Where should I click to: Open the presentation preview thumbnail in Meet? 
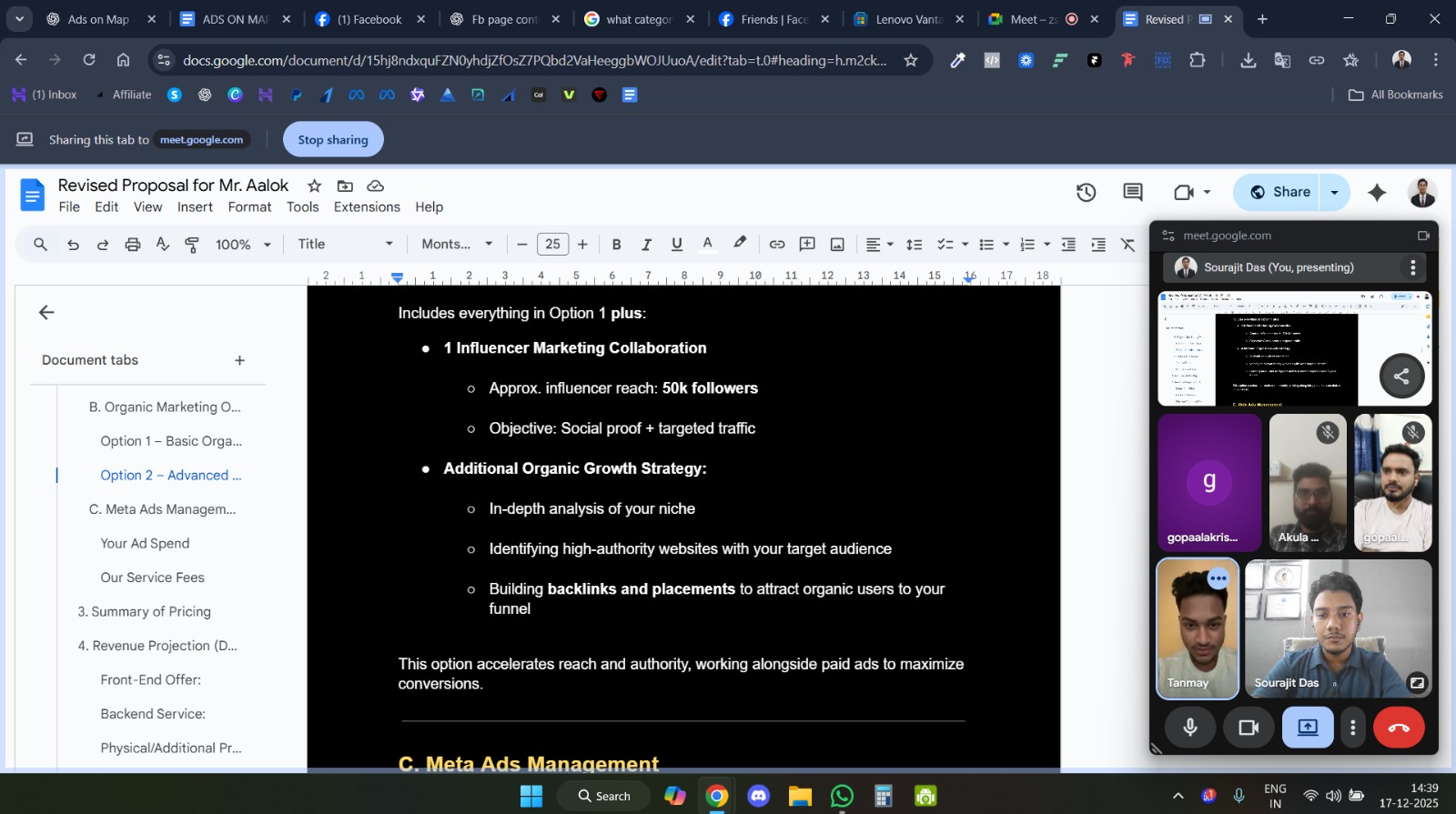(1294, 348)
